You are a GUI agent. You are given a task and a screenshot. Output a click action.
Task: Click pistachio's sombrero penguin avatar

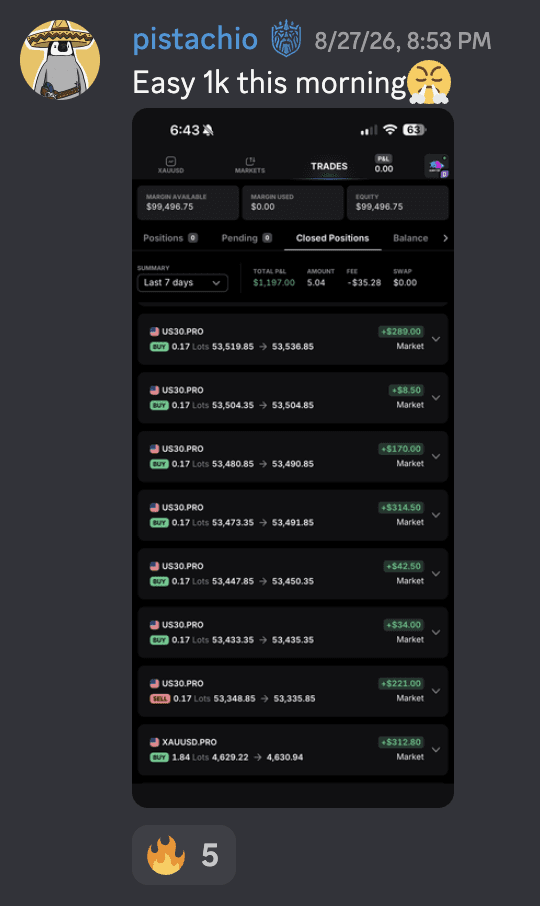pyautogui.click(x=60, y=60)
